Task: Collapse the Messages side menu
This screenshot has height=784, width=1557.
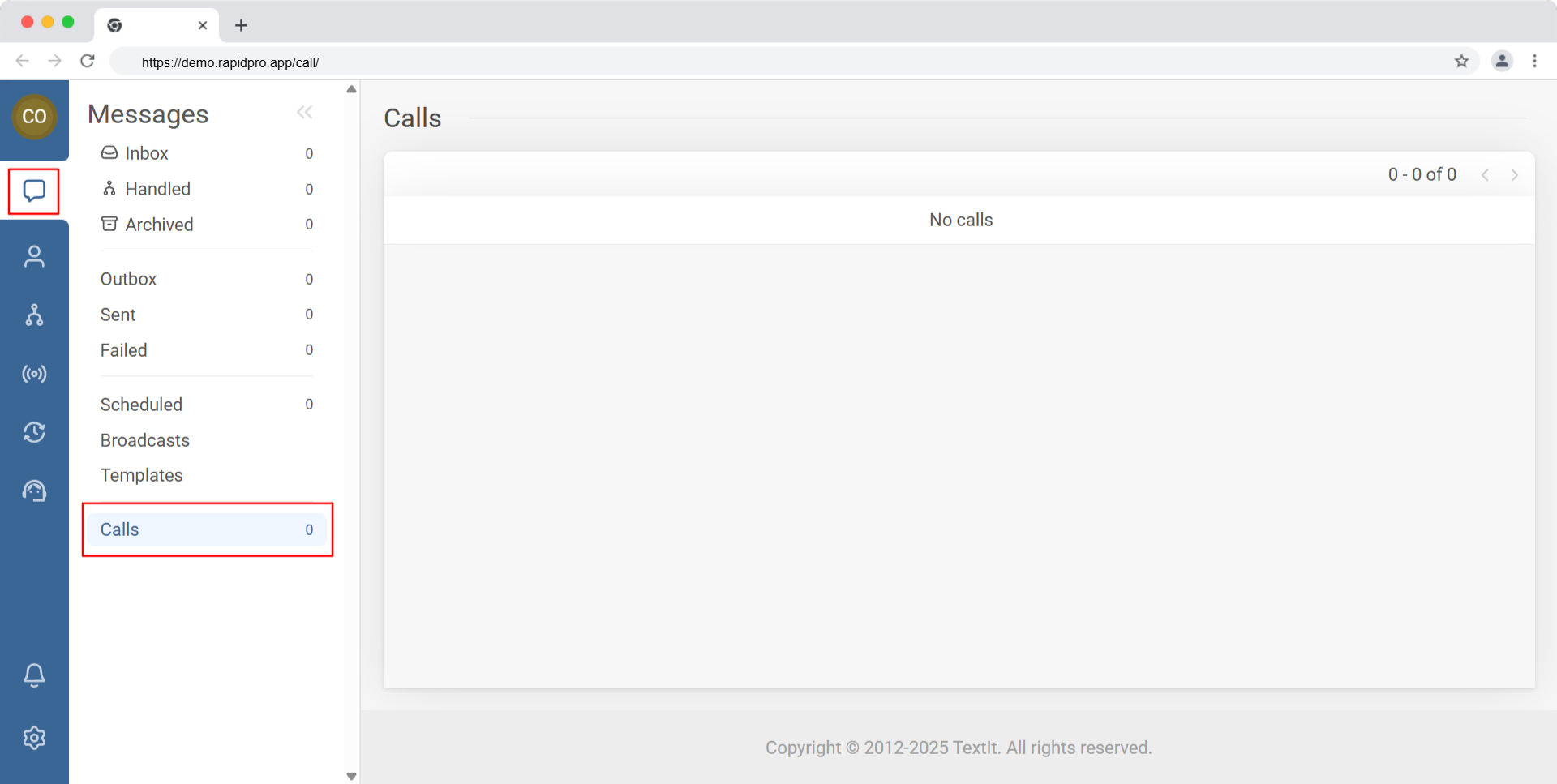Action: click(x=304, y=113)
